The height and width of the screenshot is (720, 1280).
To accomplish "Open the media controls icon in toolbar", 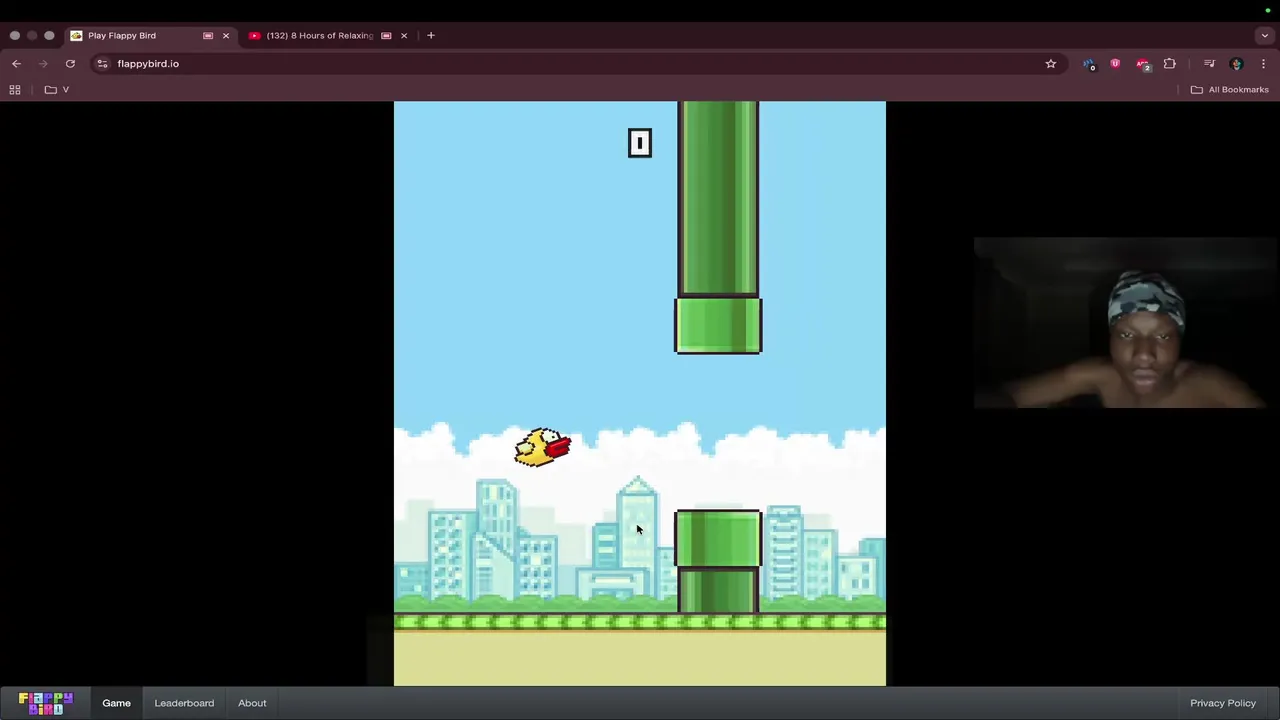I will 1209,63.
